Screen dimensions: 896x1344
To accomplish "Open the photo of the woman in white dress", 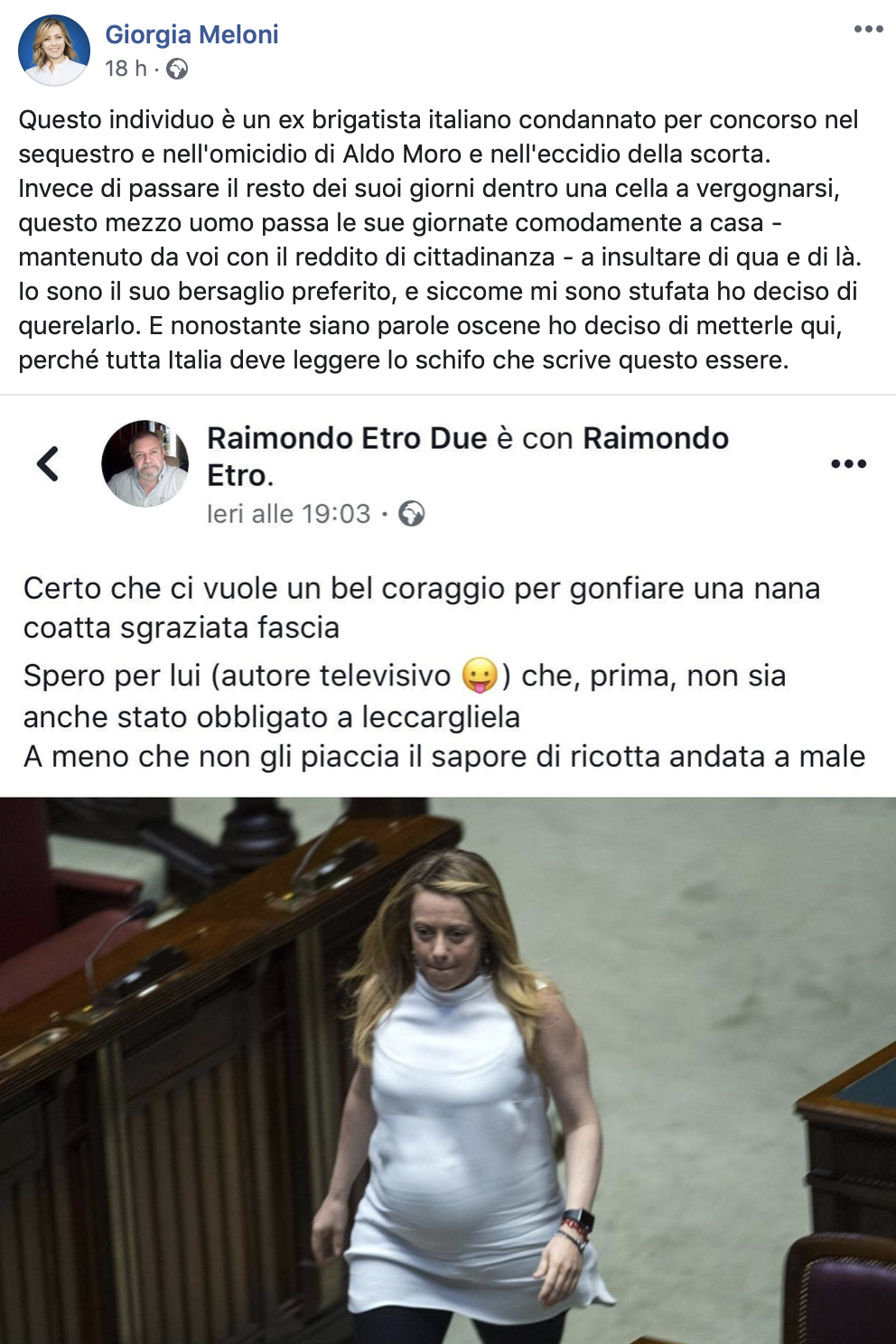I will click(448, 1070).
